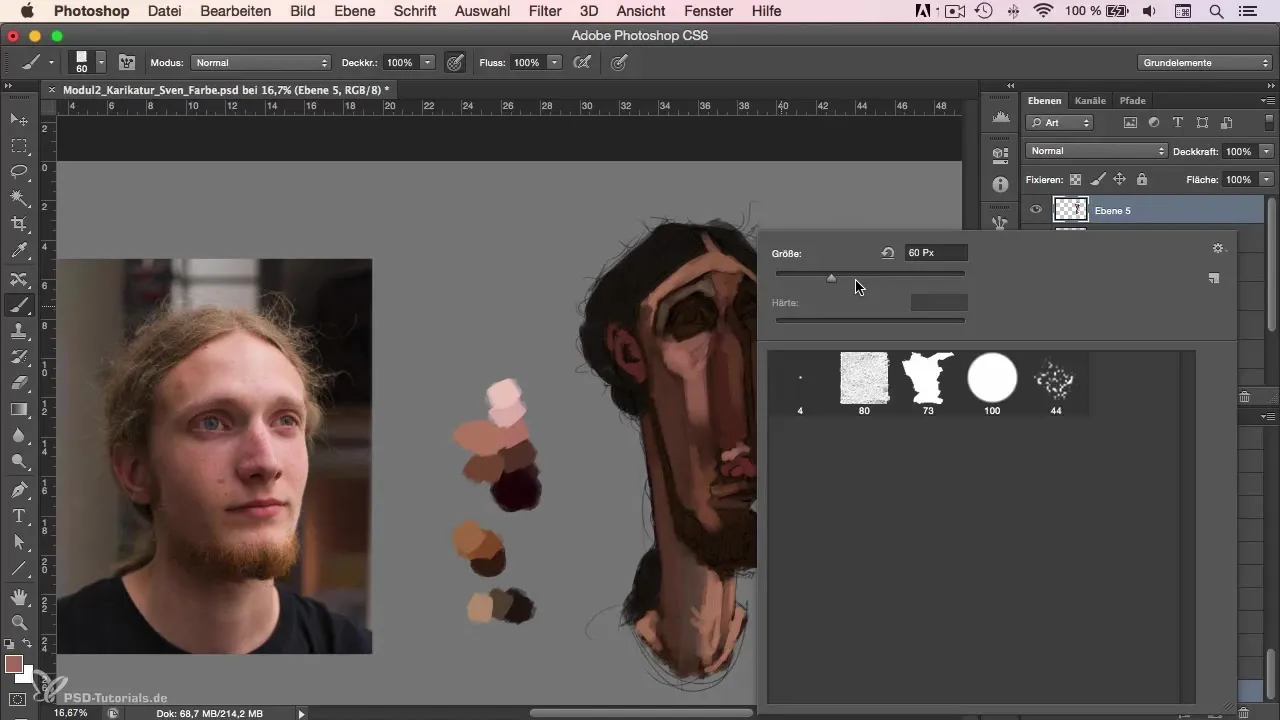The width and height of the screenshot is (1280, 720).
Task: Select the Blur tool
Action: click(x=19, y=435)
